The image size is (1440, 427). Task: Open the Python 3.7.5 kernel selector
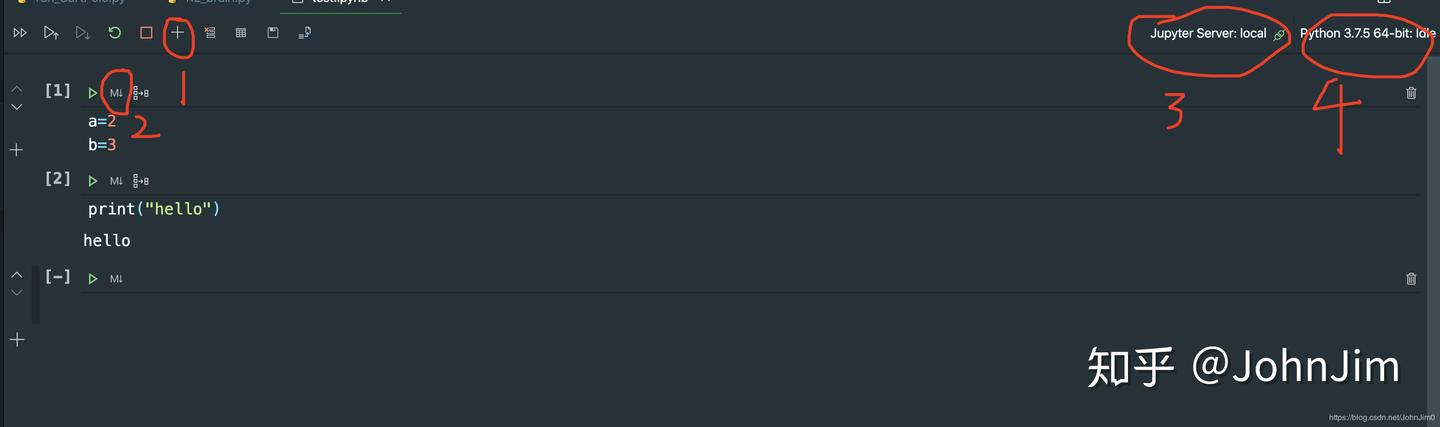click(1367, 34)
